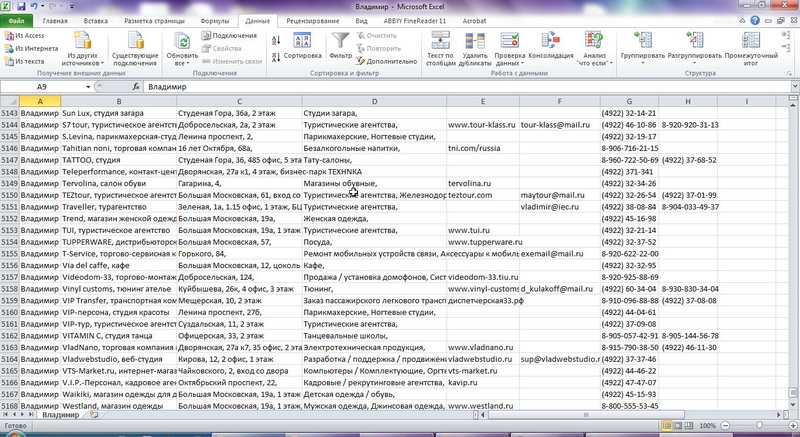This screenshot has width=800, height=437.
Task: Open the Name Box dropdown arrow
Action: point(88,87)
